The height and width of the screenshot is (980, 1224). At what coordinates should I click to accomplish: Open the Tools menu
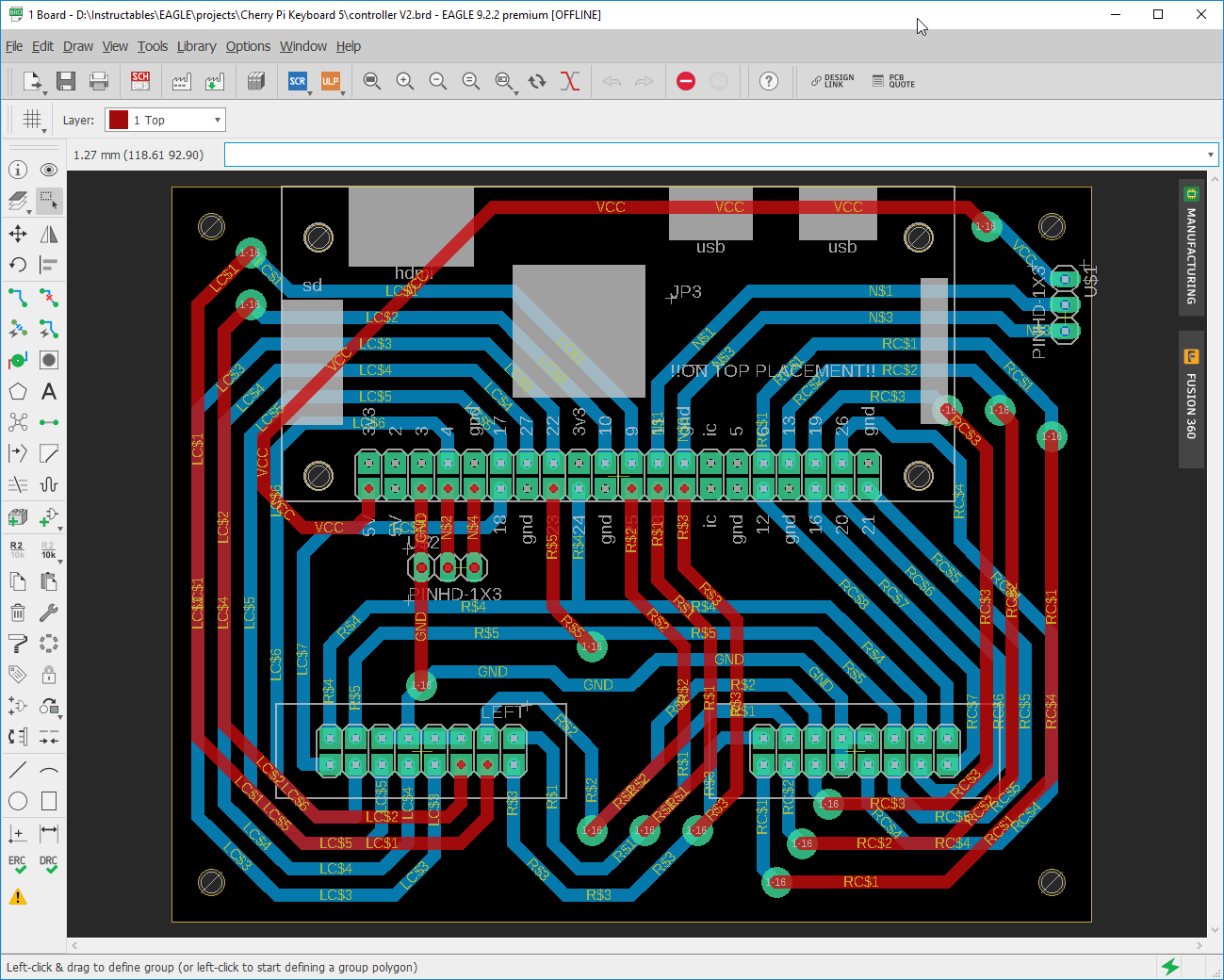point(153,46)
